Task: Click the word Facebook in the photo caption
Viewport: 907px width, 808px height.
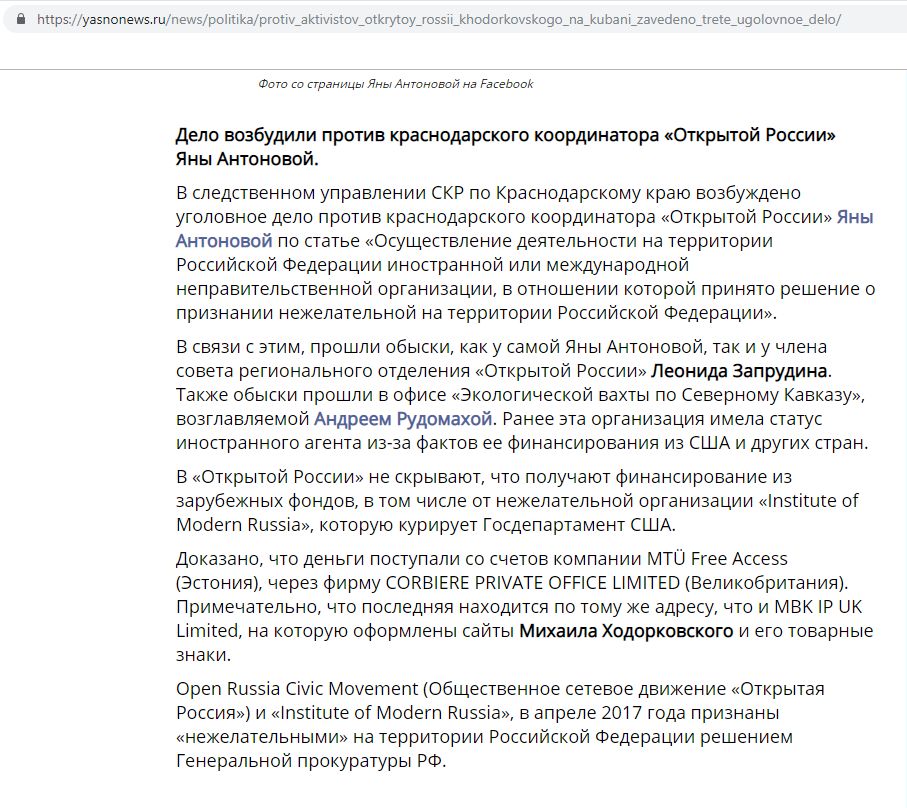Action: (506, 84)
